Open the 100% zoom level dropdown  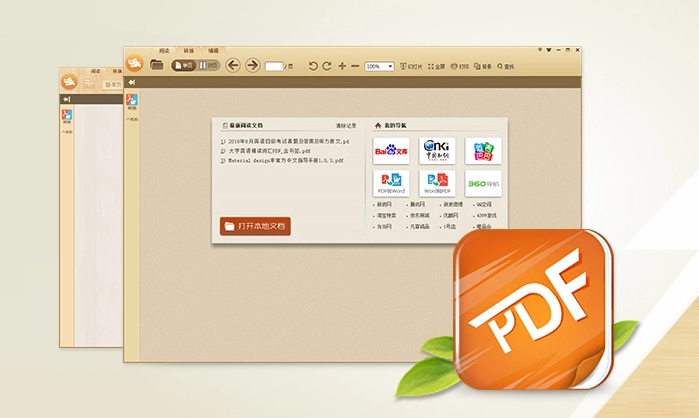379,66
